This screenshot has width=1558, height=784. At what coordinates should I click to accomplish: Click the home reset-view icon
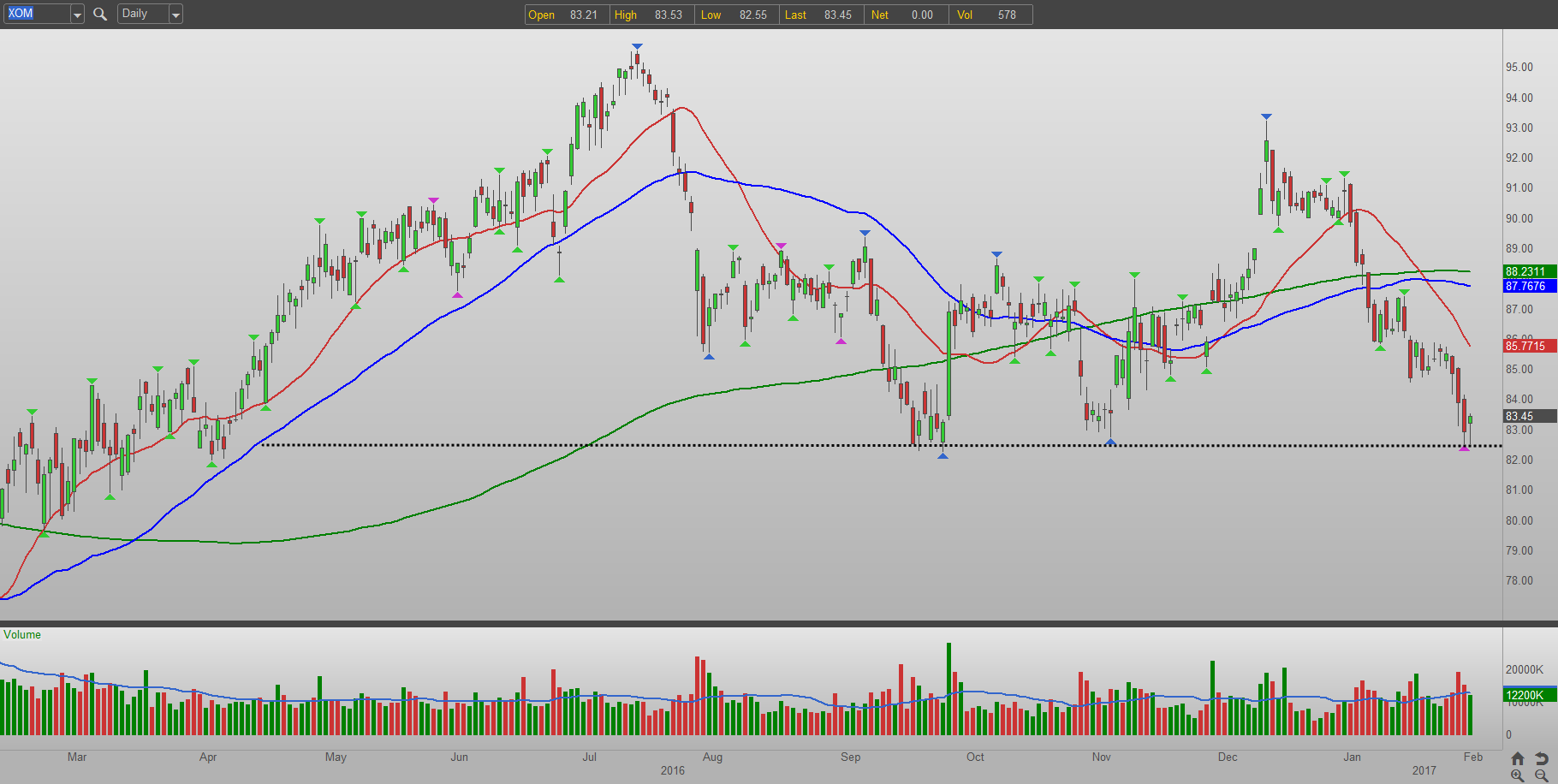point(1517,758)
